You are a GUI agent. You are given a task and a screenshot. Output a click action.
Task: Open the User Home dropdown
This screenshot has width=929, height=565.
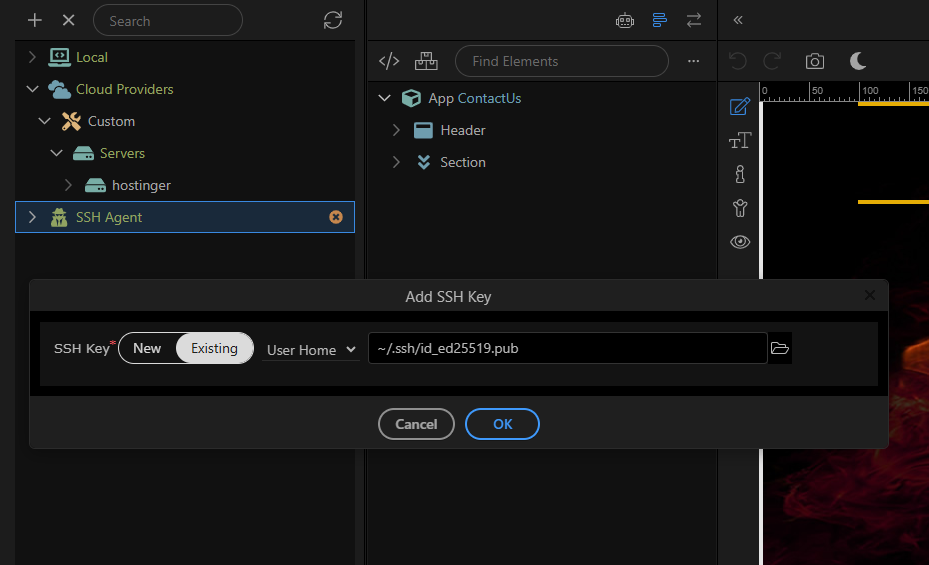point(310,350)
